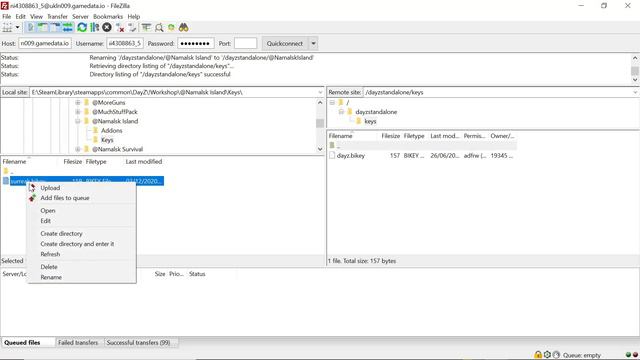Image resolution: width=640 pixels, height=360 pixels.
Task: Toggle synchronized browsing
Action: pos(171,27)
